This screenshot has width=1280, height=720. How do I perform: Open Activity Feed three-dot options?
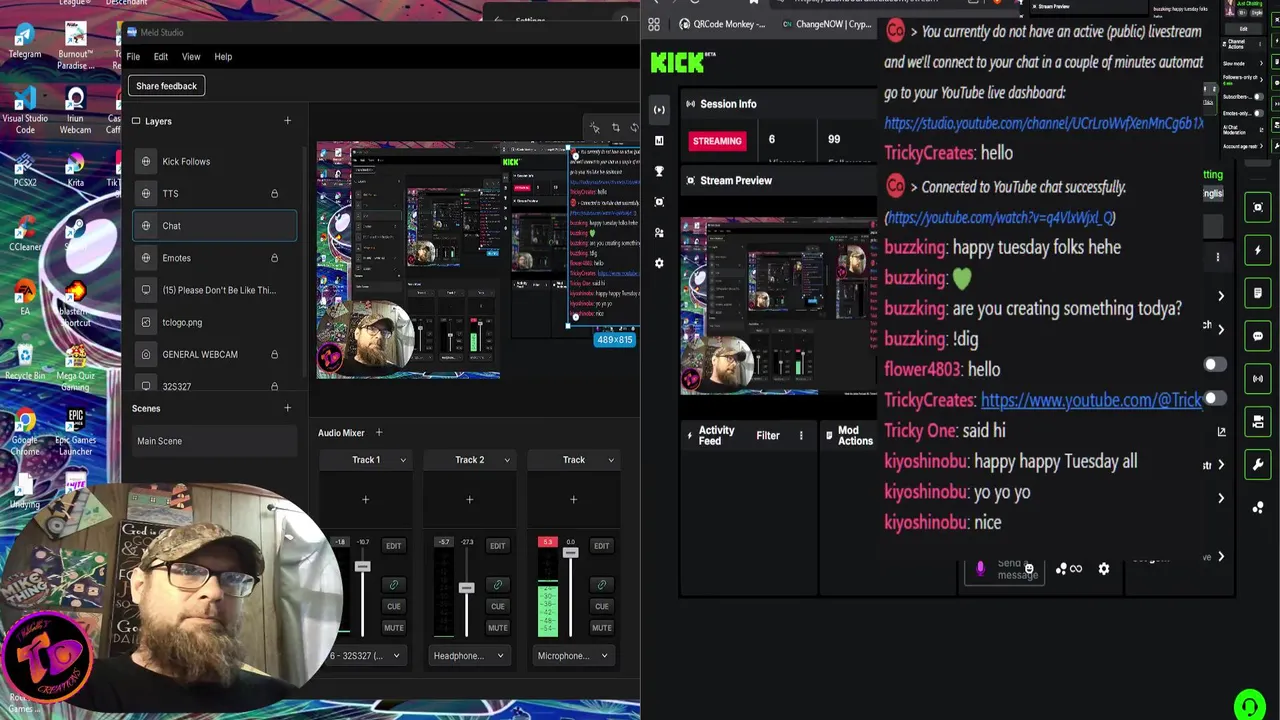tap(801, 436)
